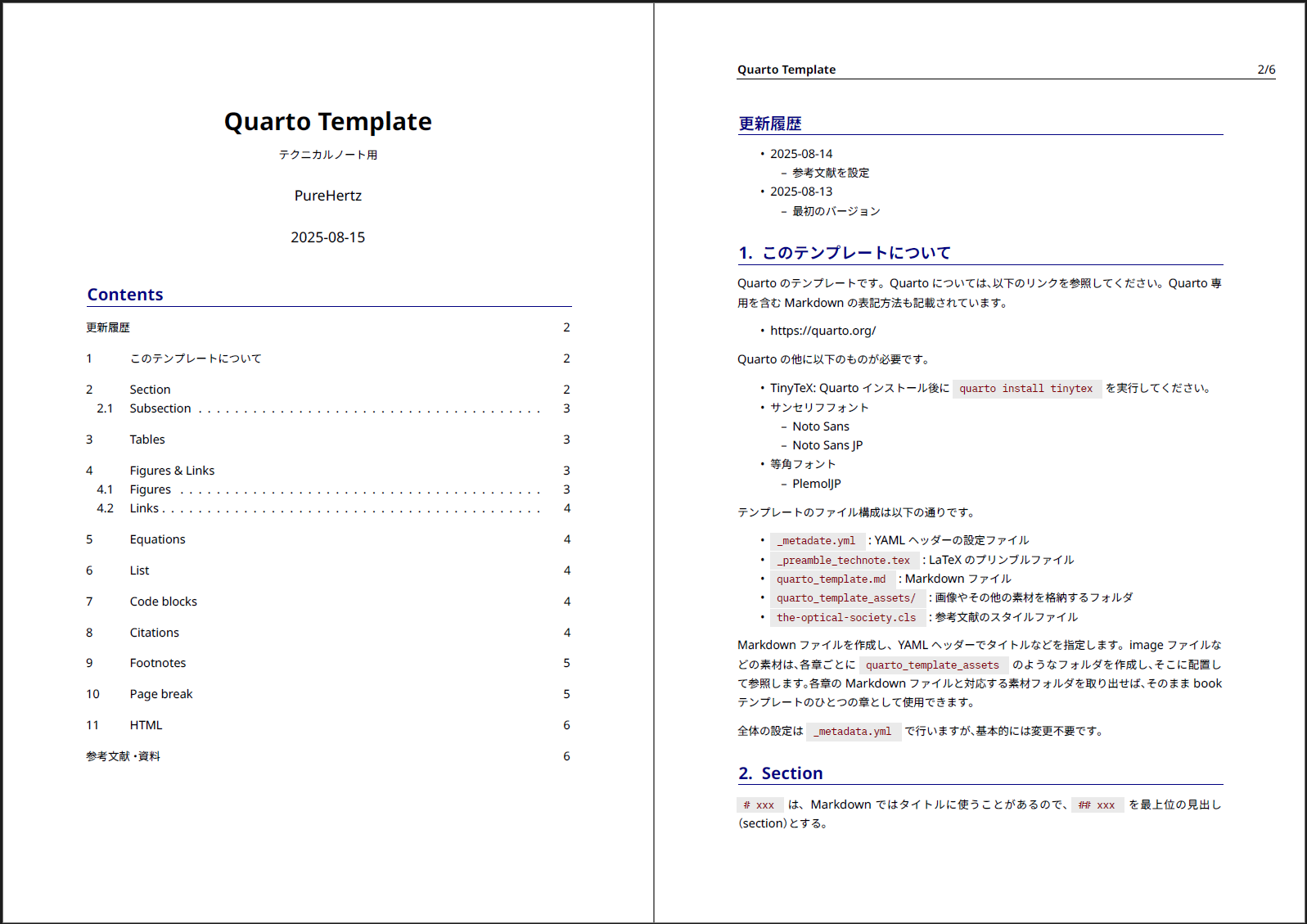Open the Page break contents entry

click(x=161, y=694)
